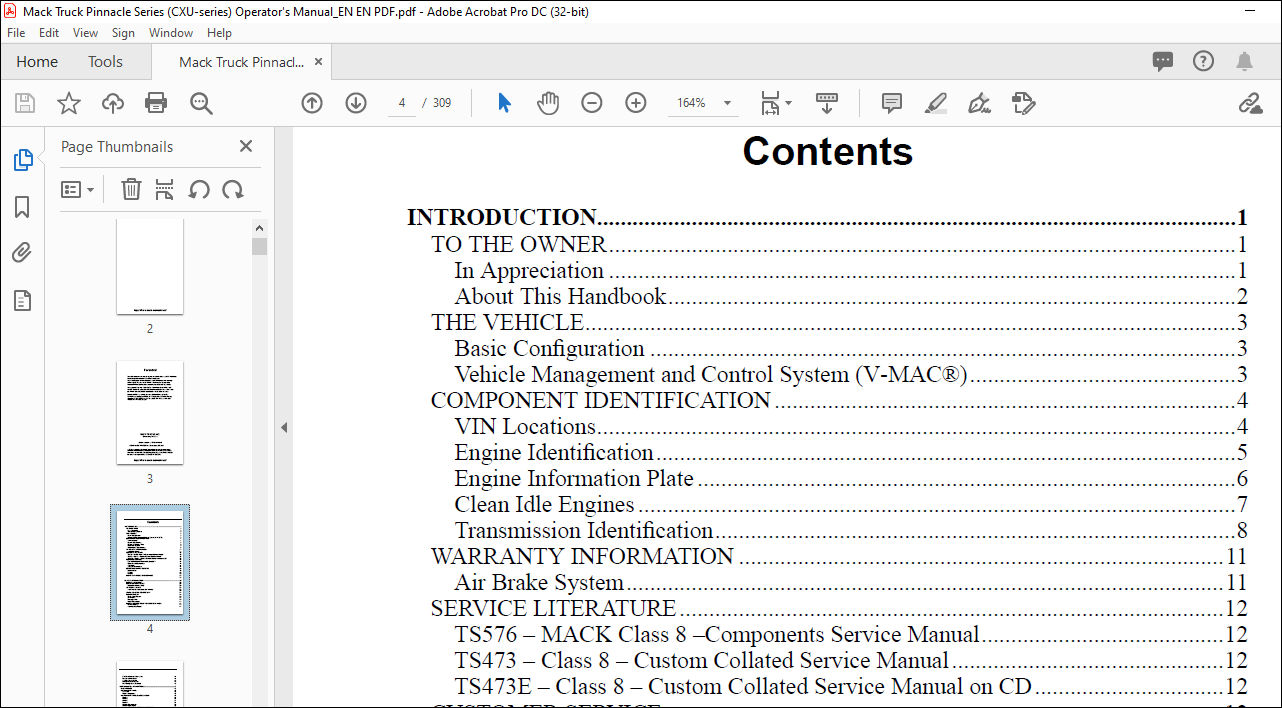Collapse the navigation pane with the arrow
Image resolution: width=1282 pixels, height=708 pixels.
tap(284, 427)
